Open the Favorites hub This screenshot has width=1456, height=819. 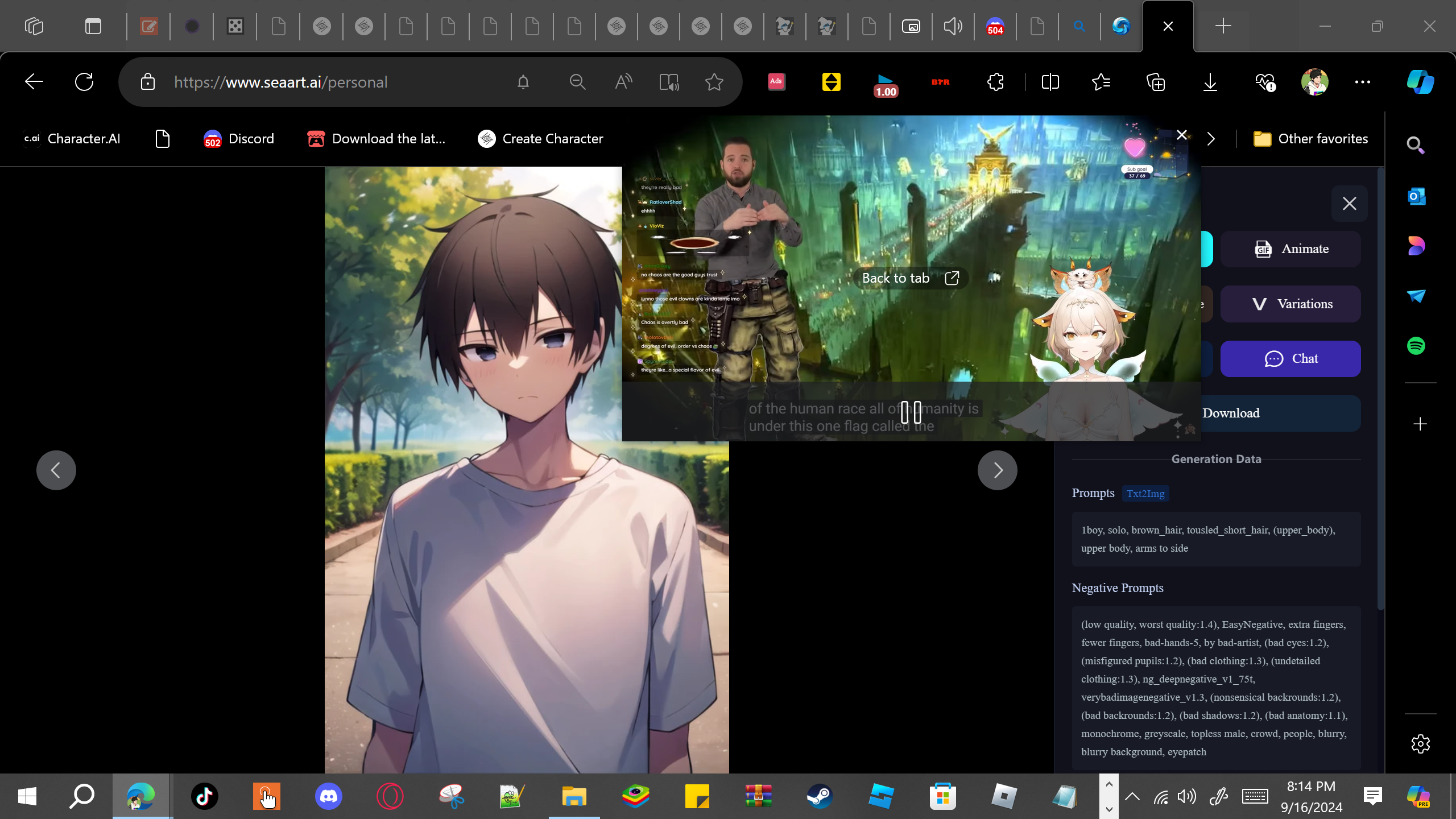click(x=1101, y=82)
